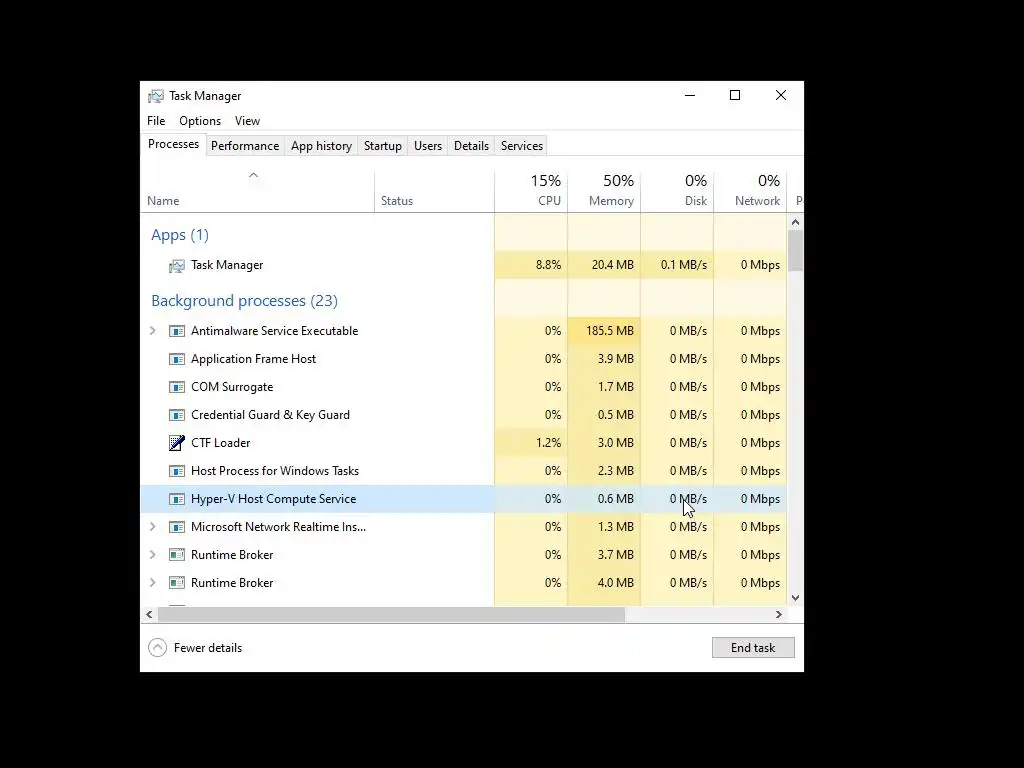This screenshot has height=768, width=1024.
Task: Sort processes by the Disk column
Action: (x=677, y=191)
